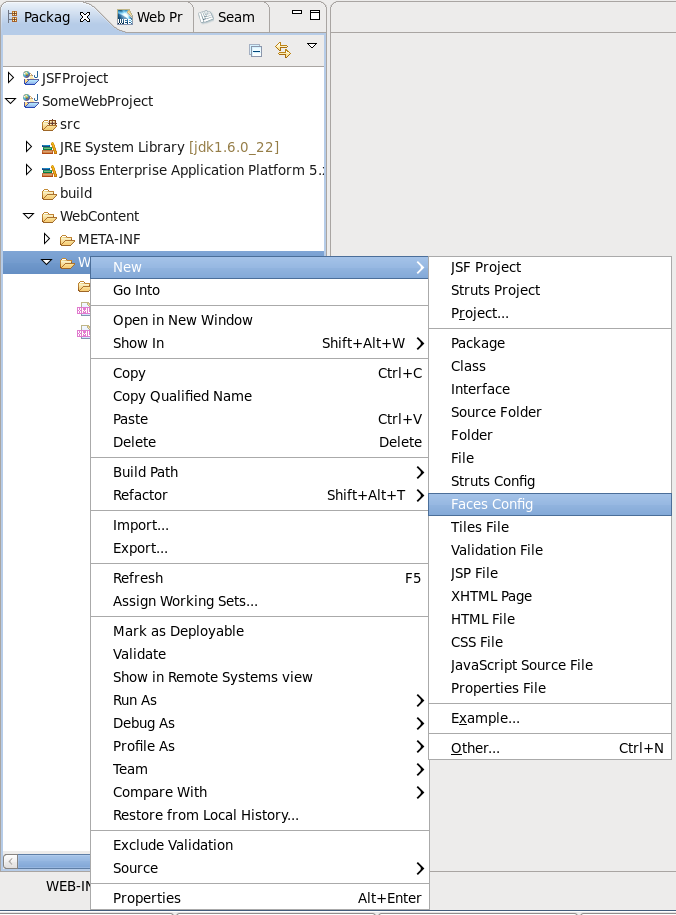Choose Open in New Window
676x915 pixels.
tap(260, 320)
